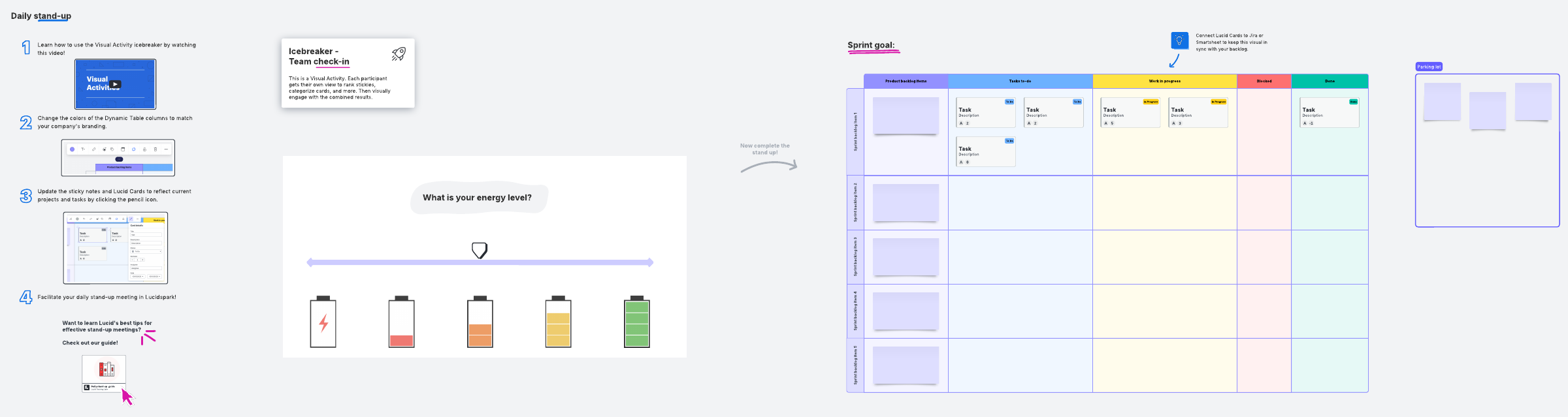Click the 'Sprint goal:' heading

coord(871,45)
